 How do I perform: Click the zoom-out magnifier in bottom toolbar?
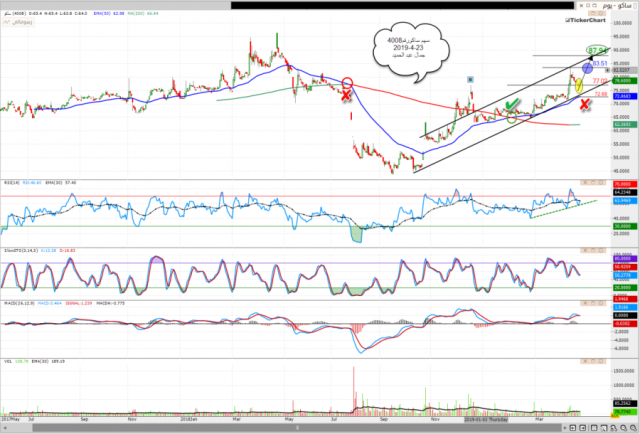633,428
